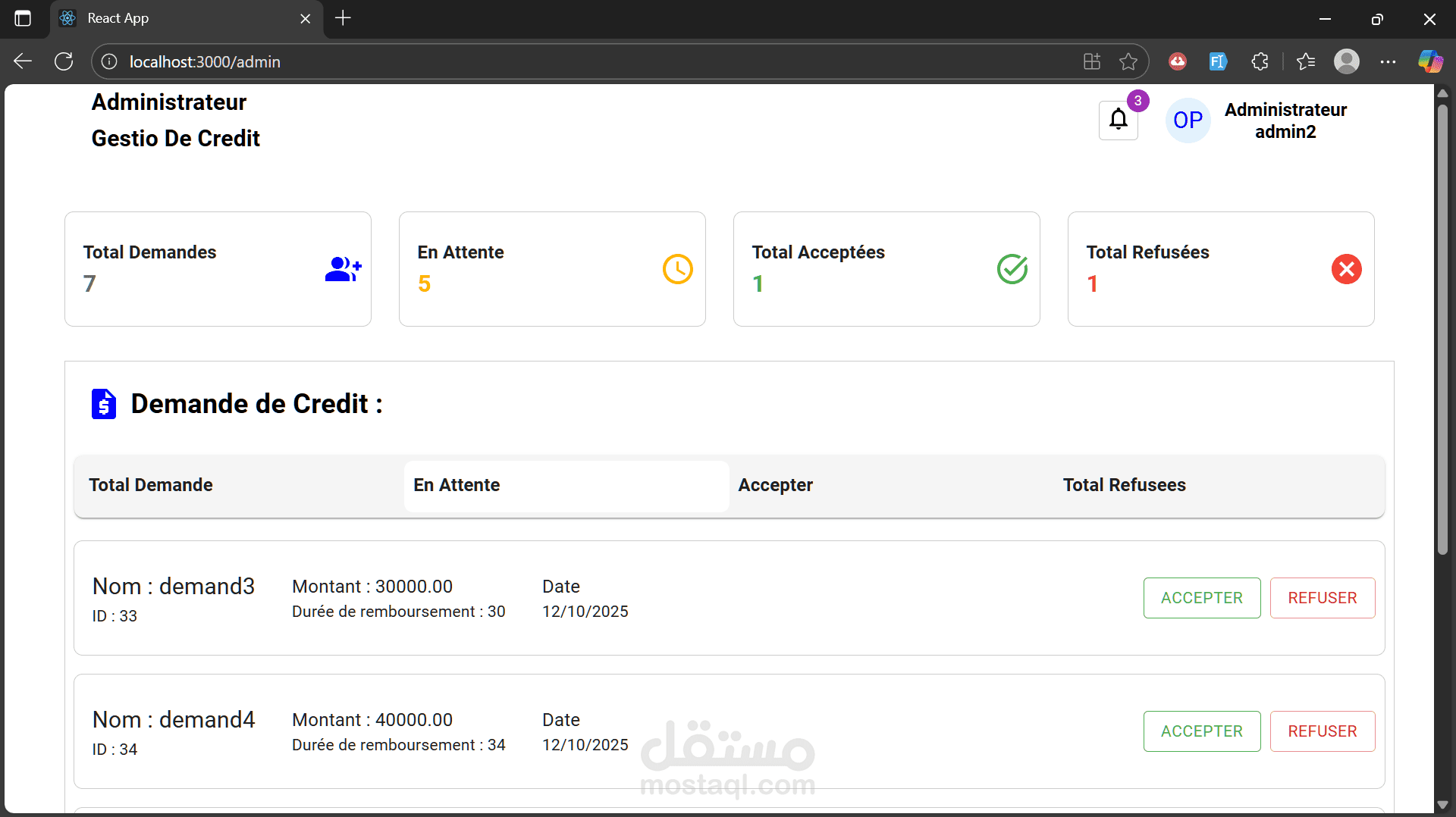Open the blue FT extension icon

point(1218,61)
